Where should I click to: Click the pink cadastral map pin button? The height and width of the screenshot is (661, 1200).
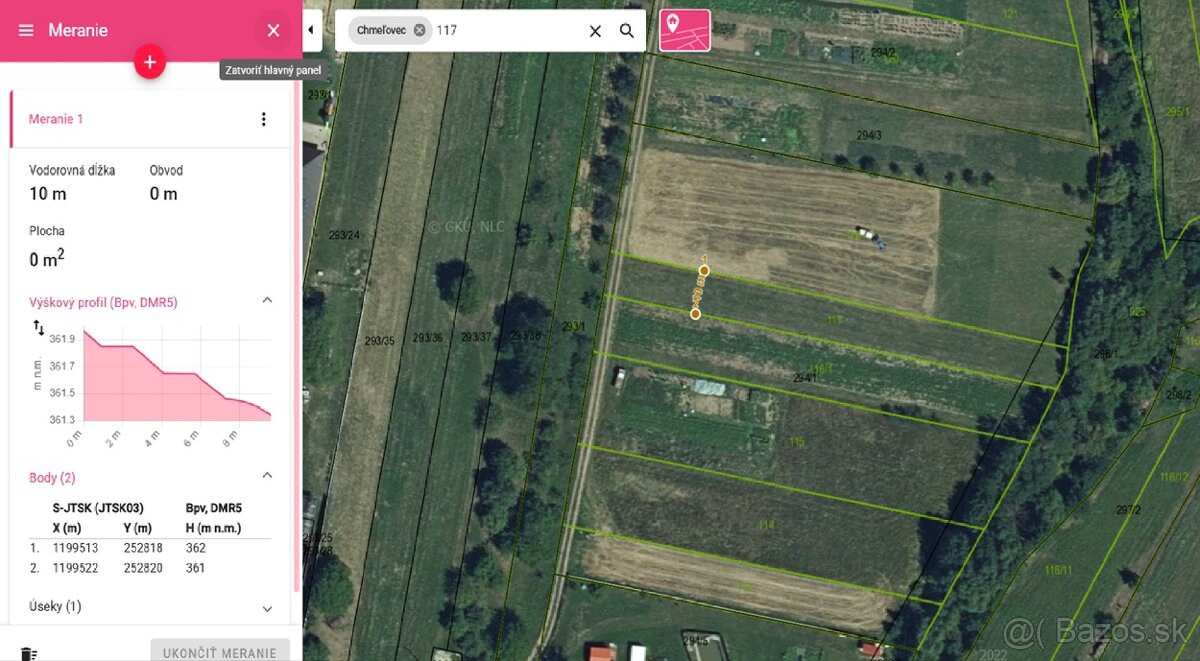coord(685,30)
